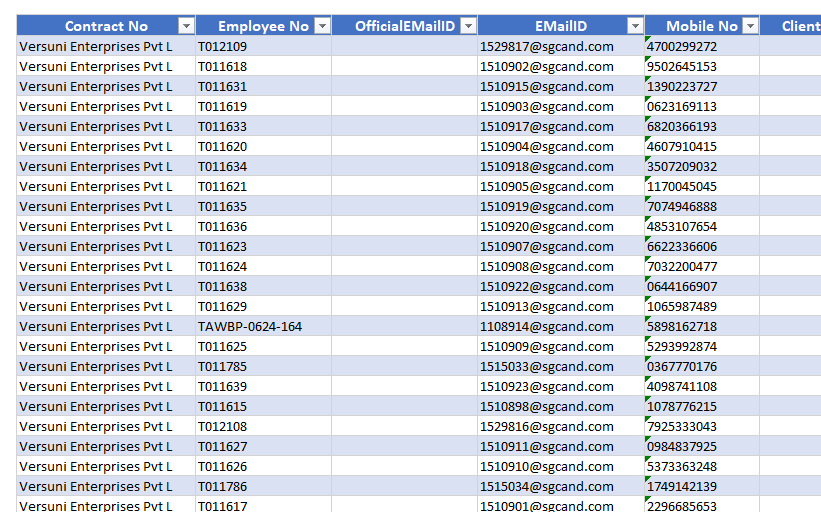Select cell with employee number T011633
Screen dimensions: 821x512
click(x=263, y=126)
